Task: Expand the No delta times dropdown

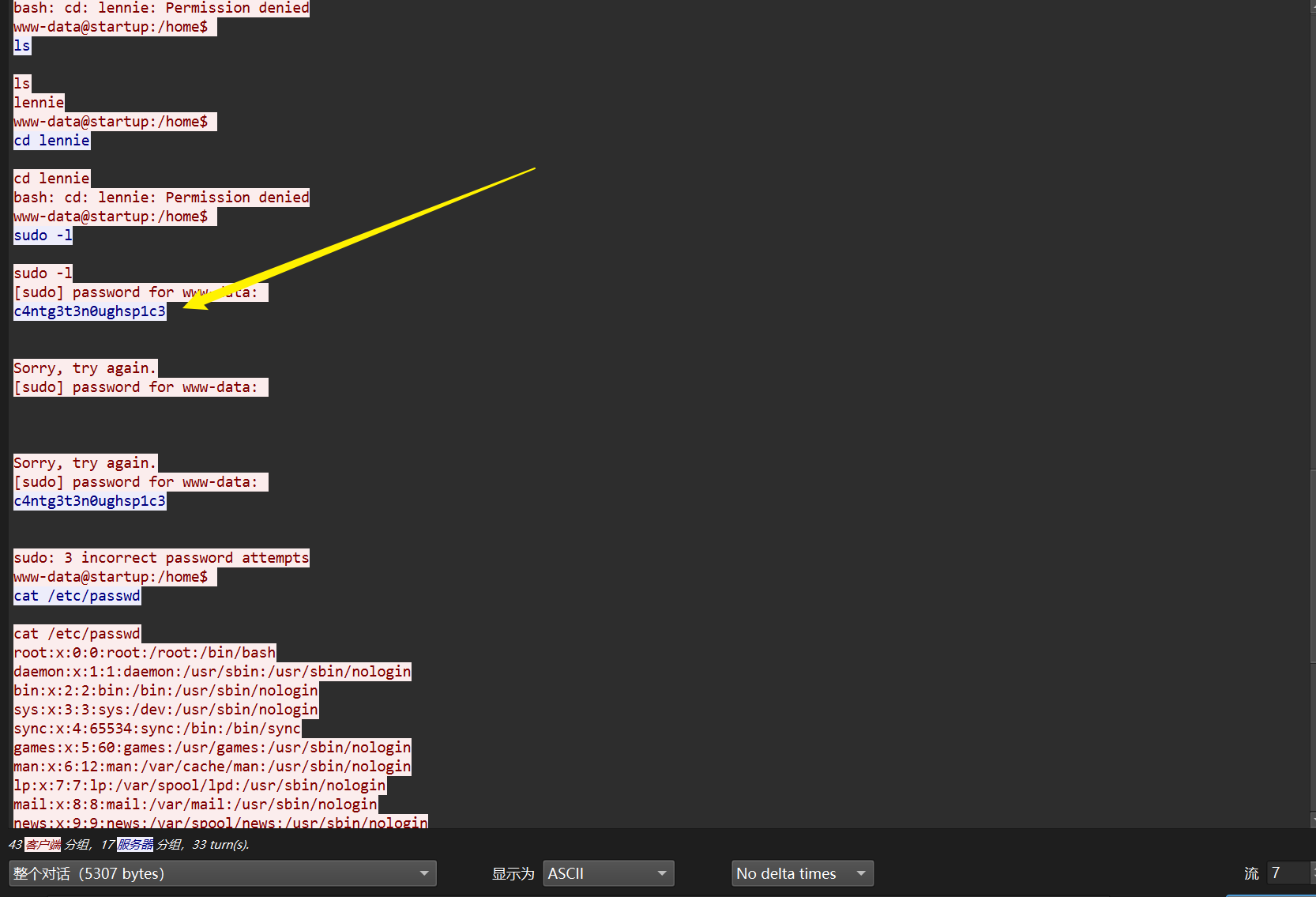Action: pyautogui.click(x=803, y=873)
